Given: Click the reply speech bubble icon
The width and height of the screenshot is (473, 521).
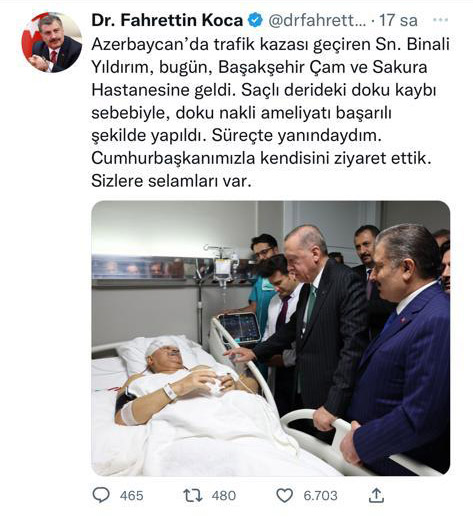Looking at the screenshot, I should (101, 495).
